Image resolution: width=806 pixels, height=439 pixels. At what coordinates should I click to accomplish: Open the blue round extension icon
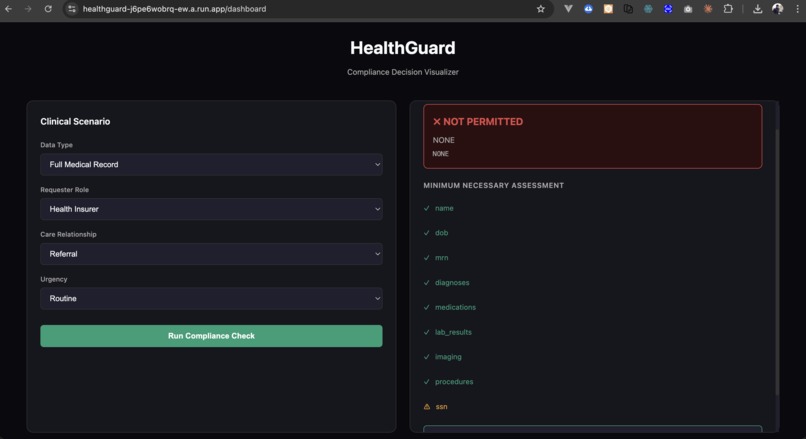[x=668, y=9]
